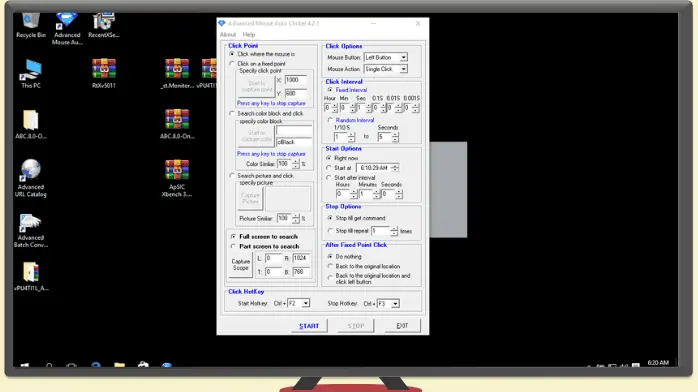Viewport: 698px width, 392px height.
Task: Open the About menu
Action: [x=227, y=35]
